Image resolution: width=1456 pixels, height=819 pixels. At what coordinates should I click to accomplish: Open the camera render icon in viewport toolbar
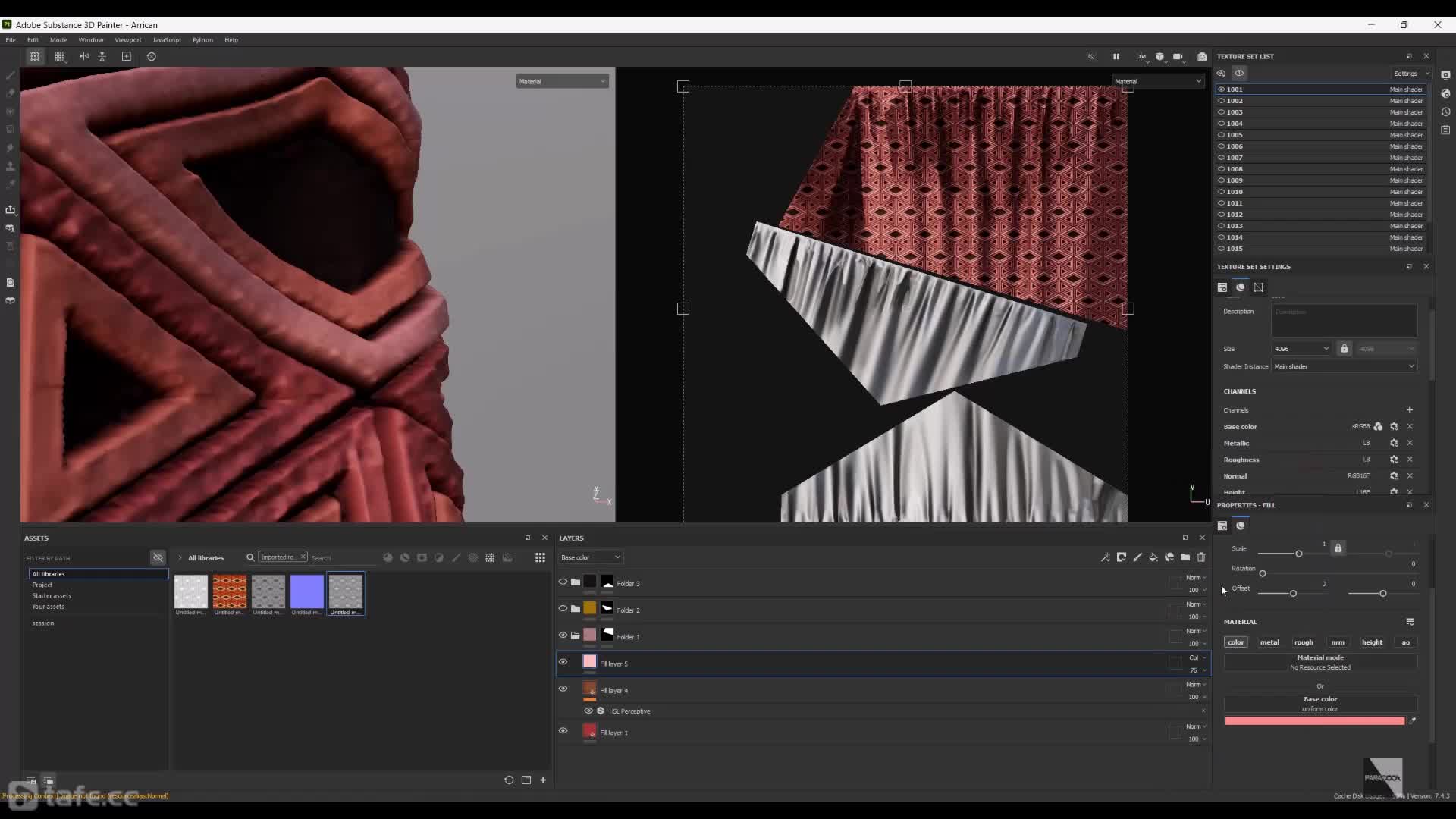tap(1202, 56)
